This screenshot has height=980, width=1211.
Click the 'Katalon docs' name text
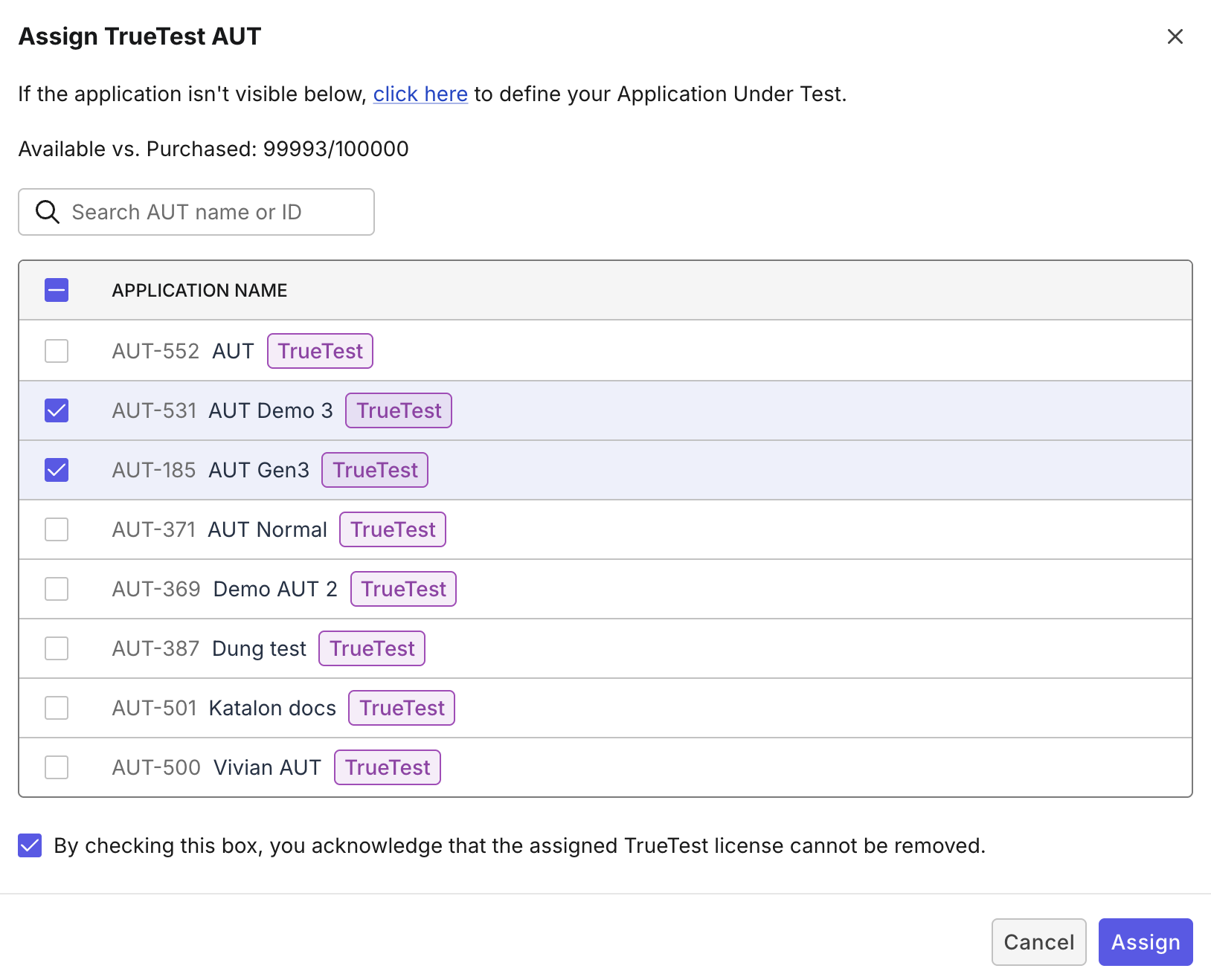tap(272, 708)
